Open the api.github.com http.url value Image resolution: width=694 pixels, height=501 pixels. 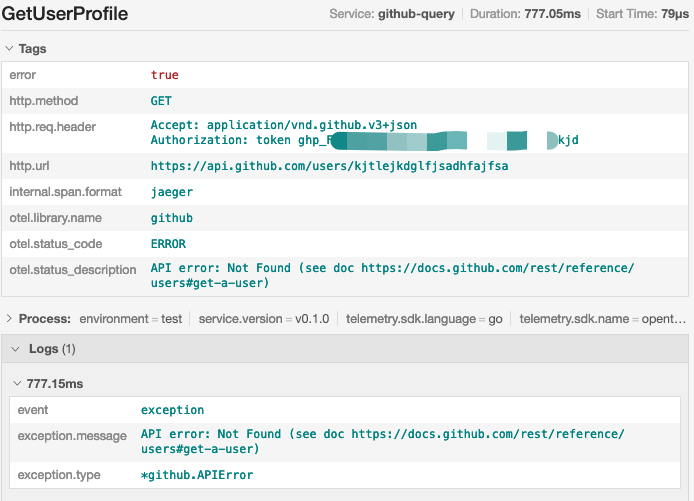[x=329, y=166]
